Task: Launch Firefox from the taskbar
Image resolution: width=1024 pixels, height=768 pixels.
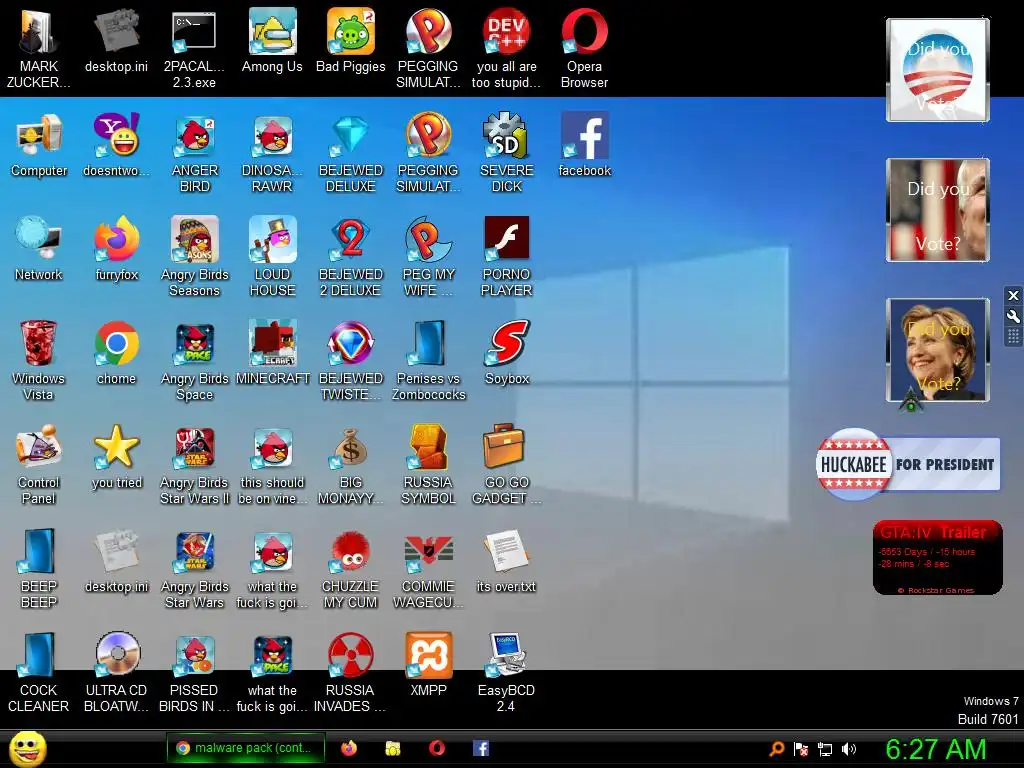Action: pyautogui.click(x=349, y=748)
